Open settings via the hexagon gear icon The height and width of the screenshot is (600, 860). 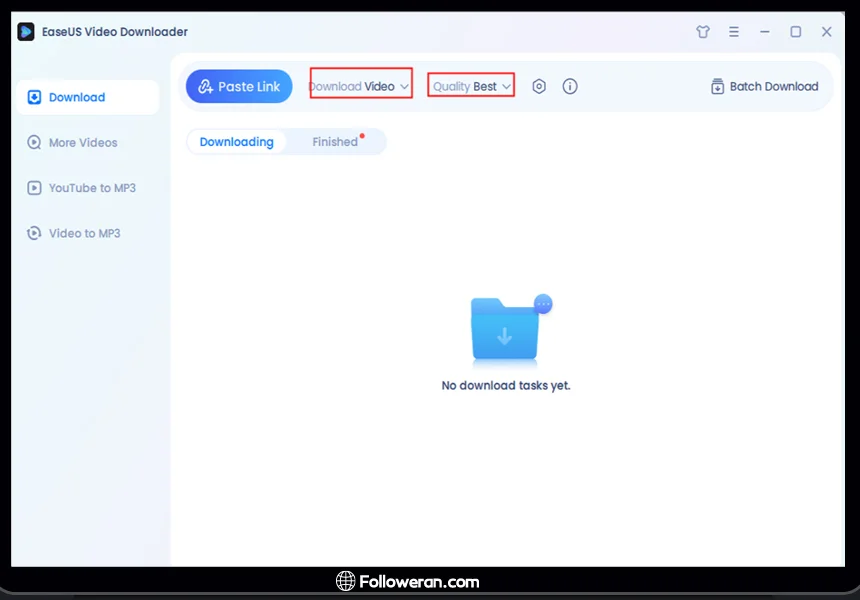click(539, 86)
